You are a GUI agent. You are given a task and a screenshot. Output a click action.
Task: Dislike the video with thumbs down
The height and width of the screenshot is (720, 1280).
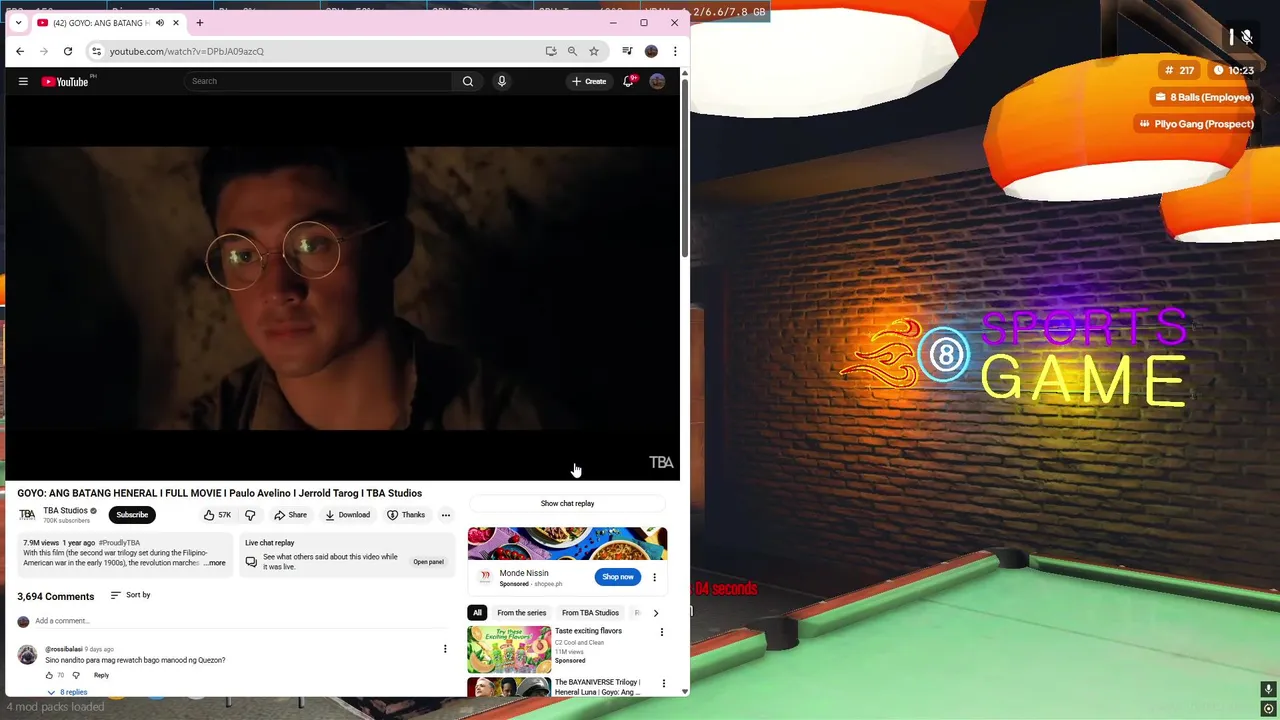[x=250, y=515]
